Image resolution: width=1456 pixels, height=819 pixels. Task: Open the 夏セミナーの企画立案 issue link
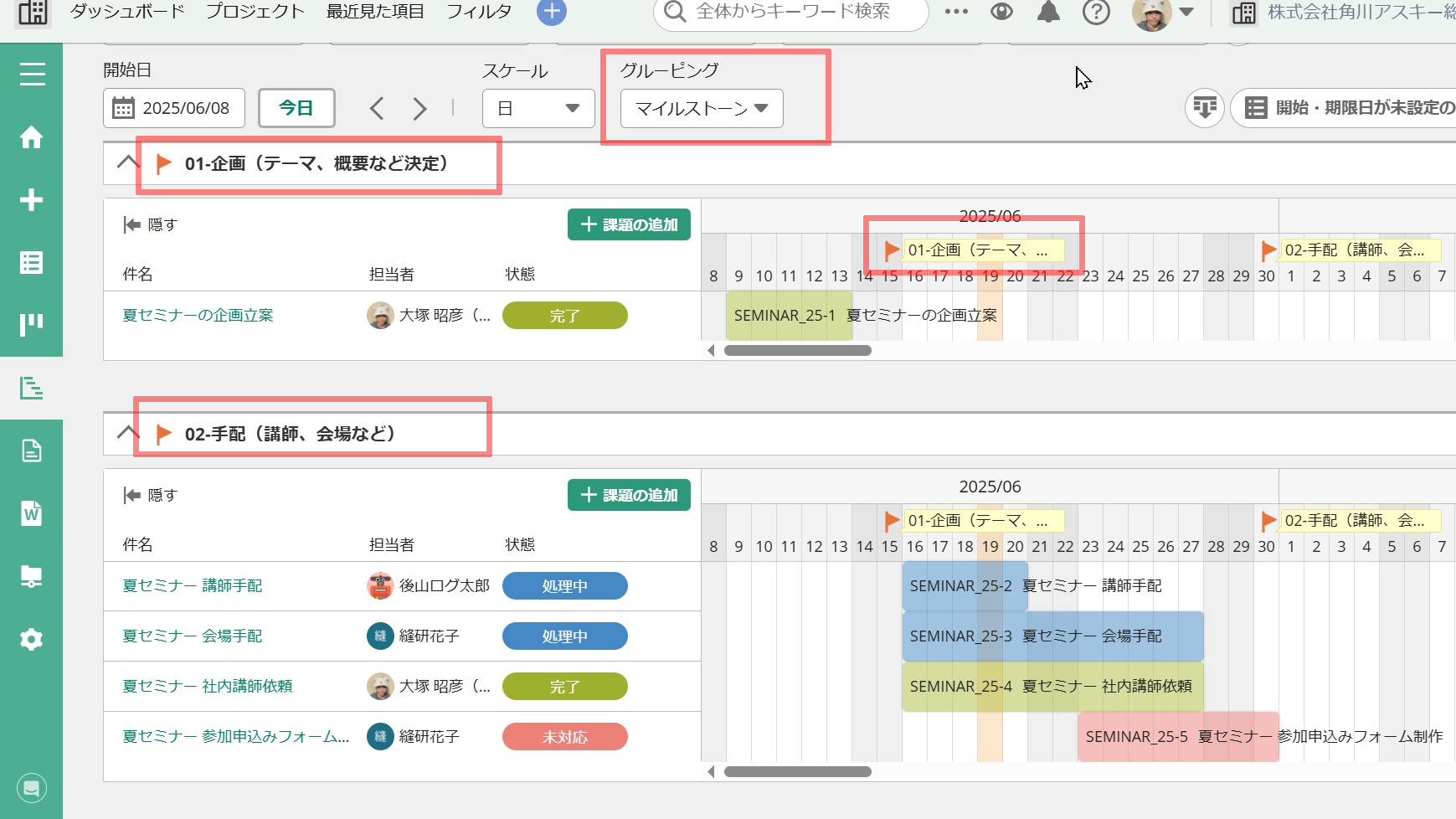coord(198,315)
